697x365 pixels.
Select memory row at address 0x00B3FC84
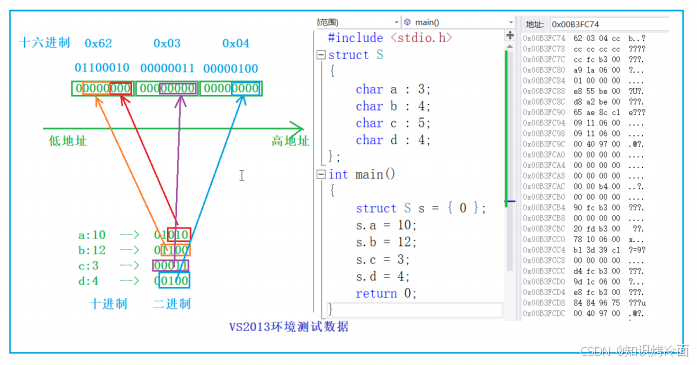click(584, 80)
